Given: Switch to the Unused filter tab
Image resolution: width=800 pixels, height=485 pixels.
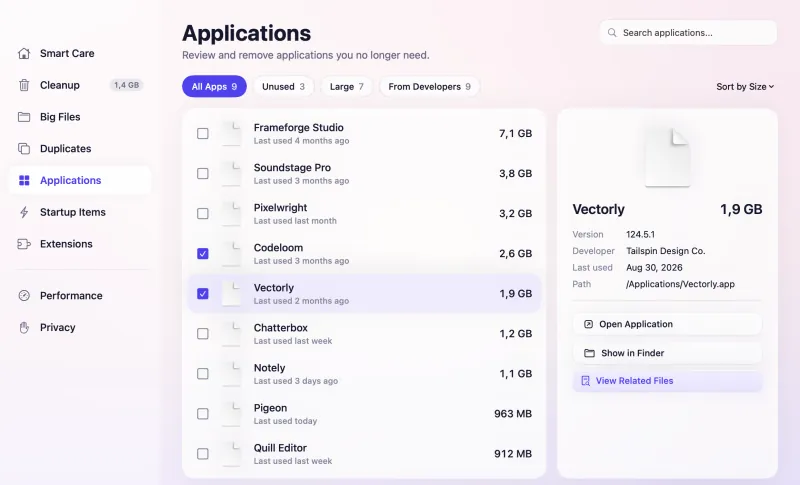Looking at the screenshot, I should click(x=283, y=87).
